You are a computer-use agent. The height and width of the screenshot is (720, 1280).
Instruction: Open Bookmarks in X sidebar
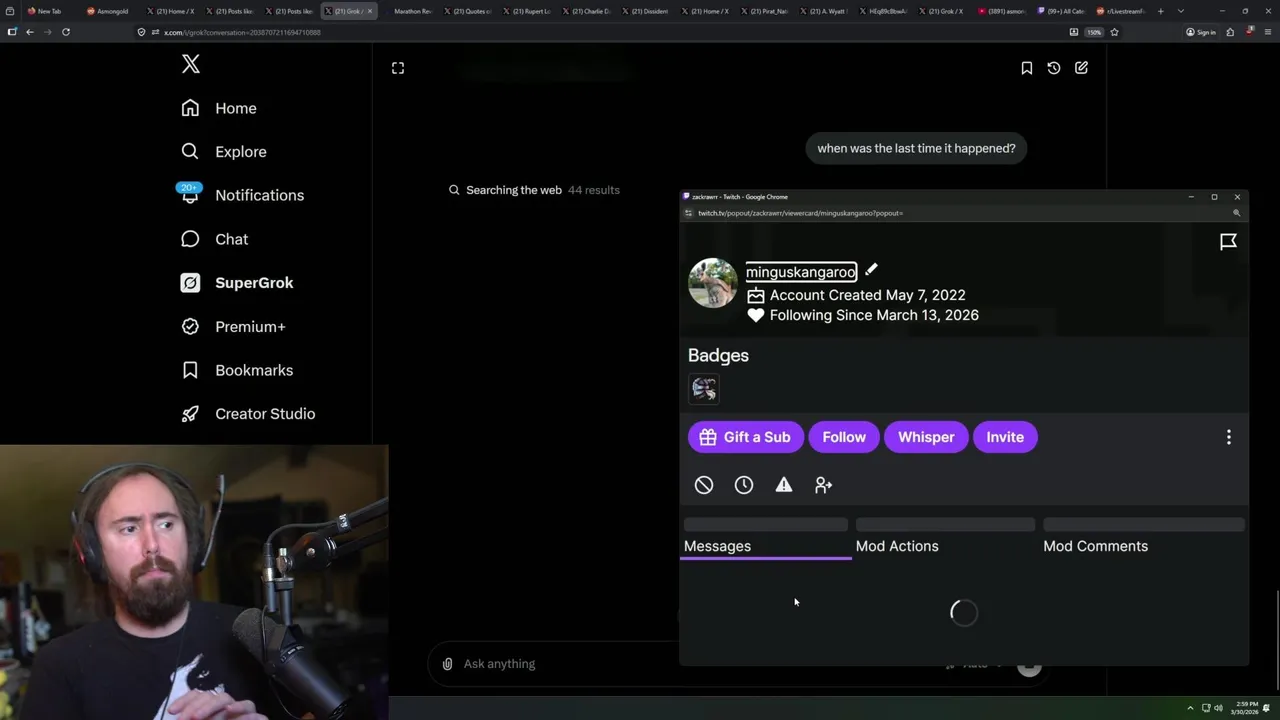pos(237,370)
